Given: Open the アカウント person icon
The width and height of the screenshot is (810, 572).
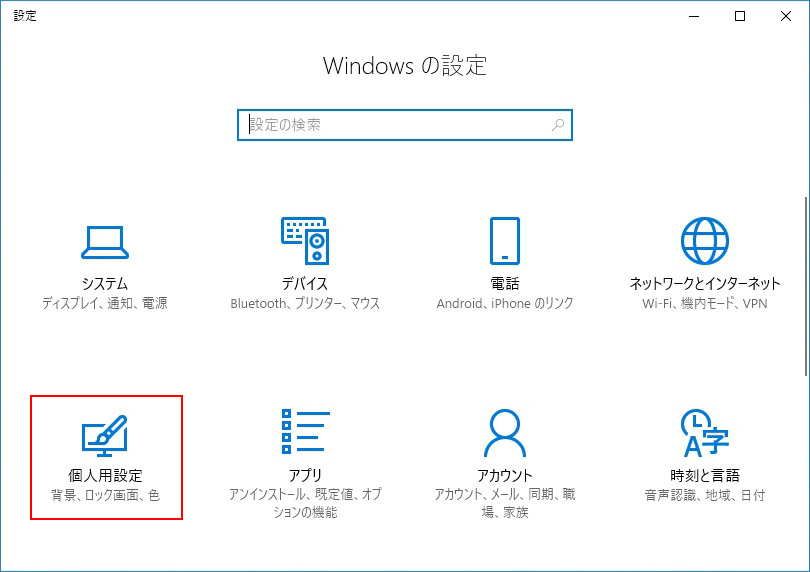Looking at the screenshot, I should 505,432.
